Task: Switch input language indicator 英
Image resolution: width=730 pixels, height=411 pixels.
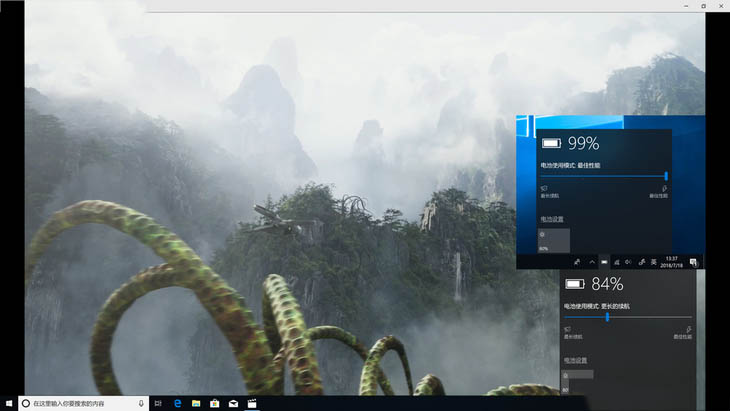Action: [654, 263]
